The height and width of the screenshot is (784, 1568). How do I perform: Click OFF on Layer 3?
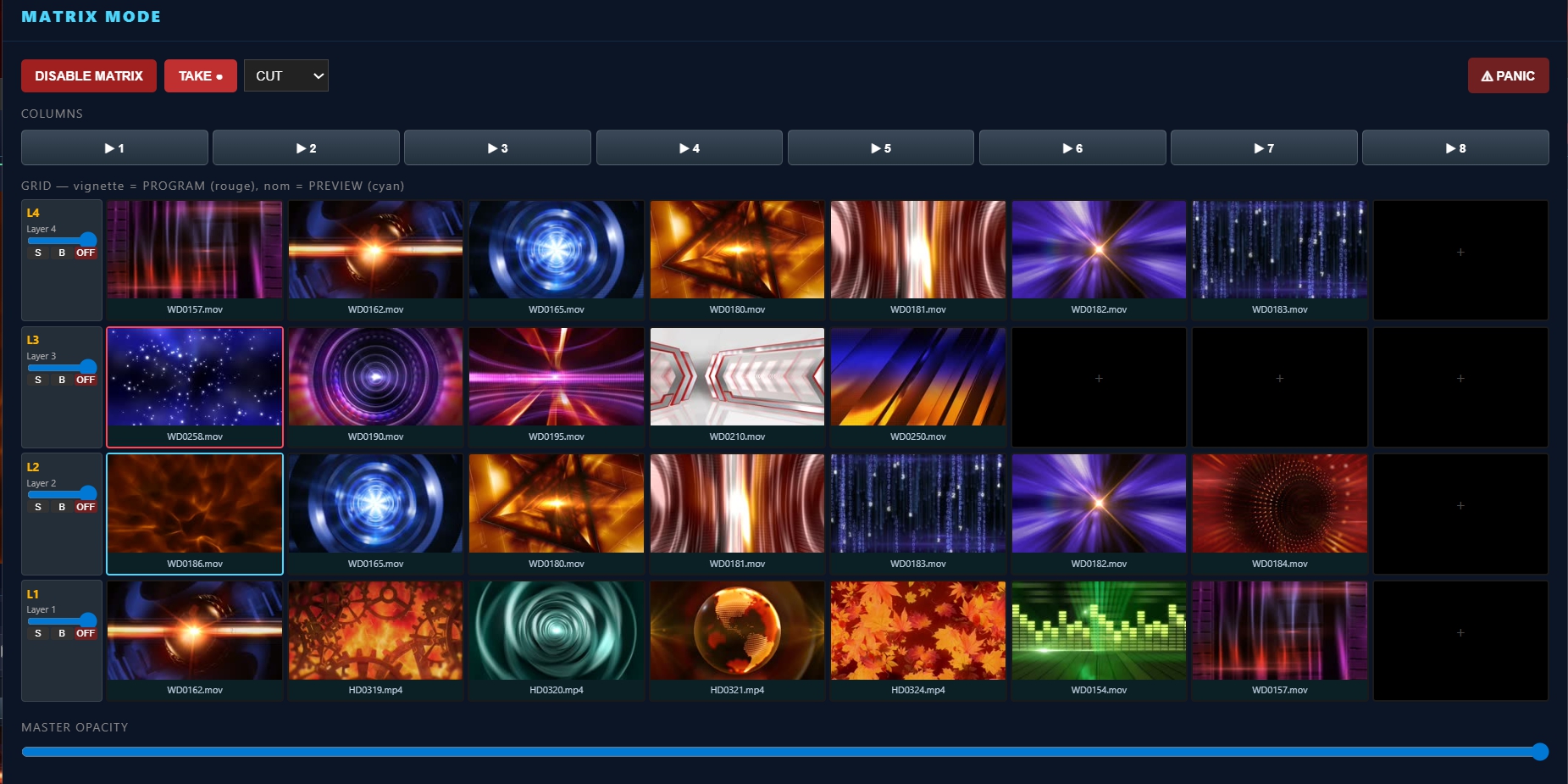[86, 380]
